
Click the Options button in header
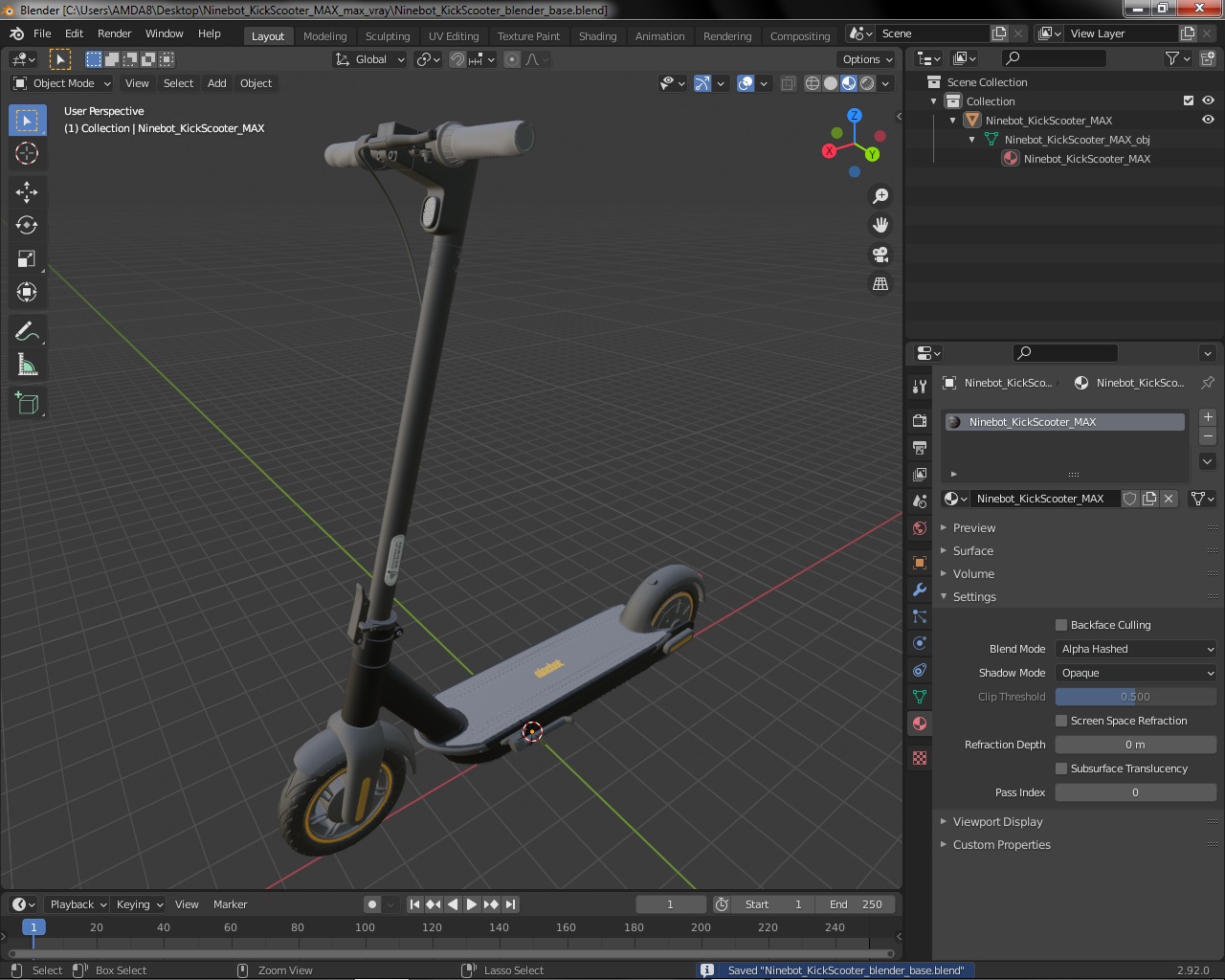(867, 59)
